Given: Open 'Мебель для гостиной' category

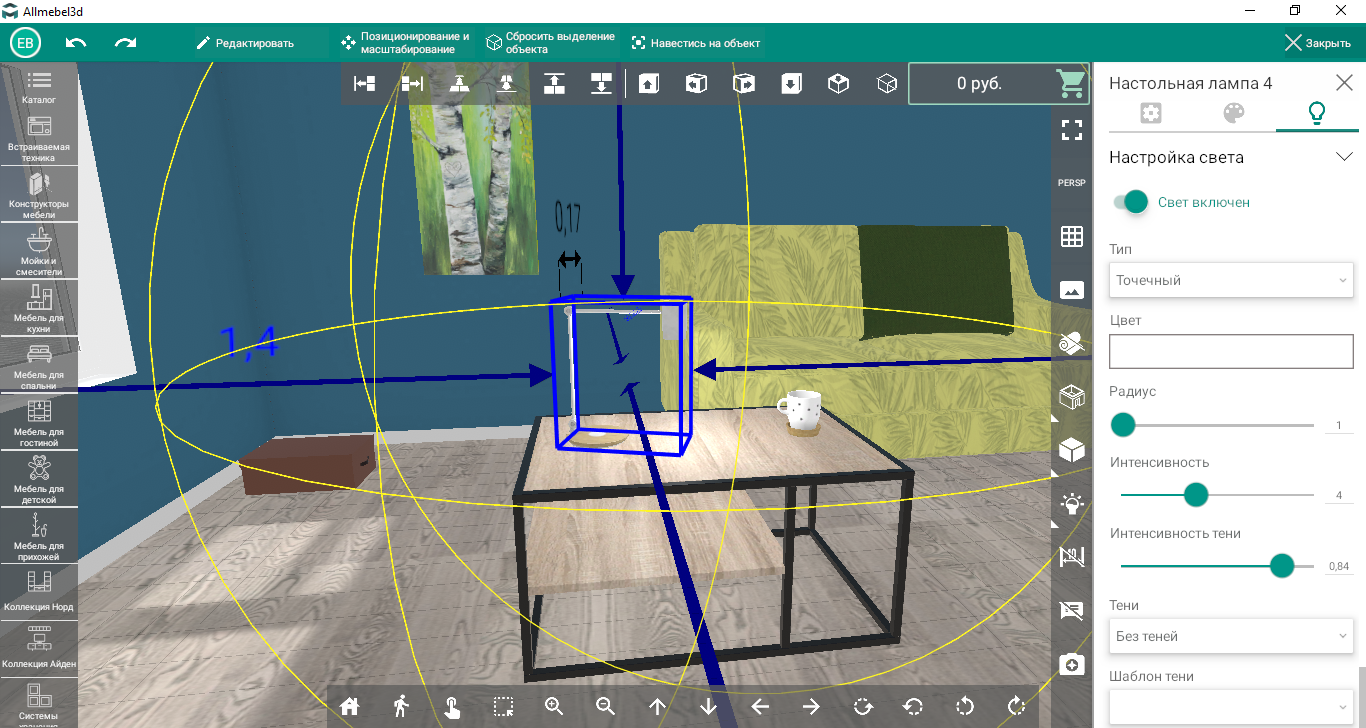Looking at the screenshot, I should click(x=39, y=424).
